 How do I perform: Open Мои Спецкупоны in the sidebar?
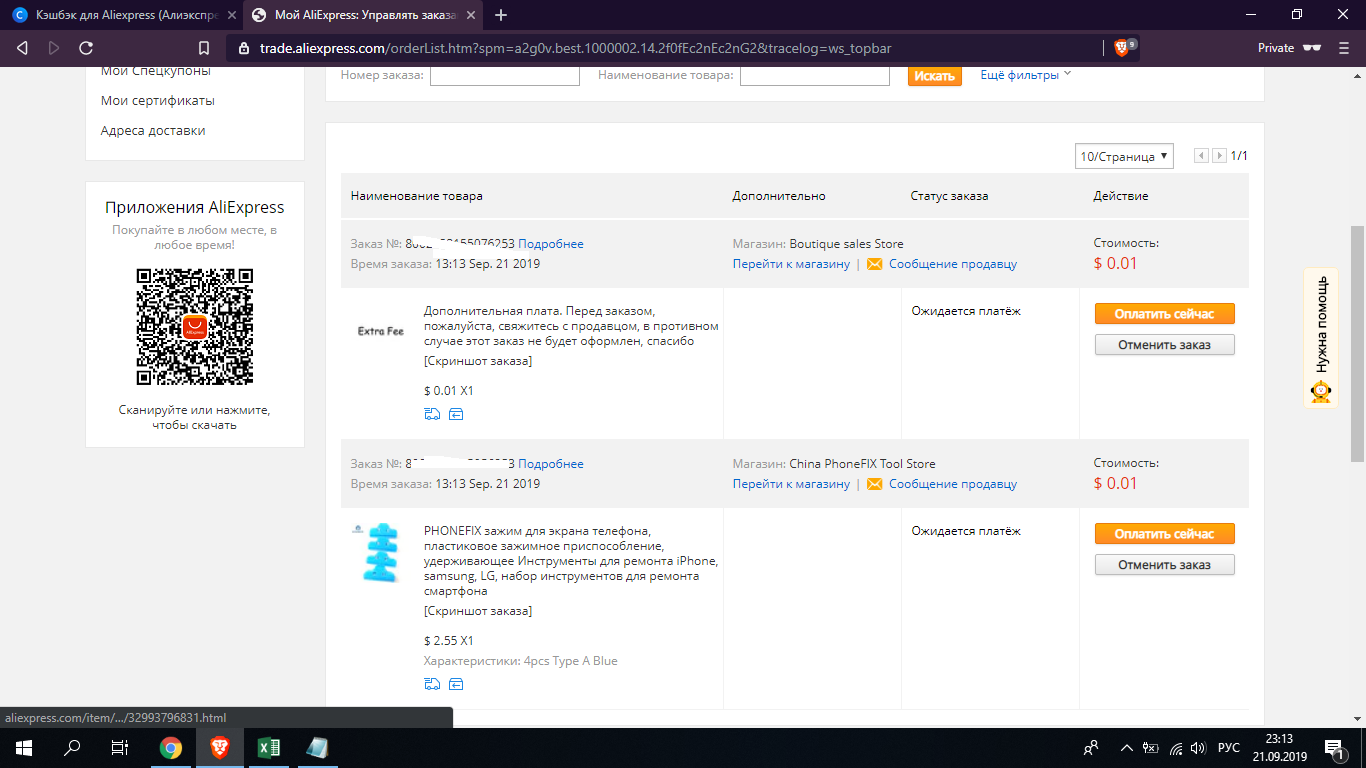coord(156,71)
